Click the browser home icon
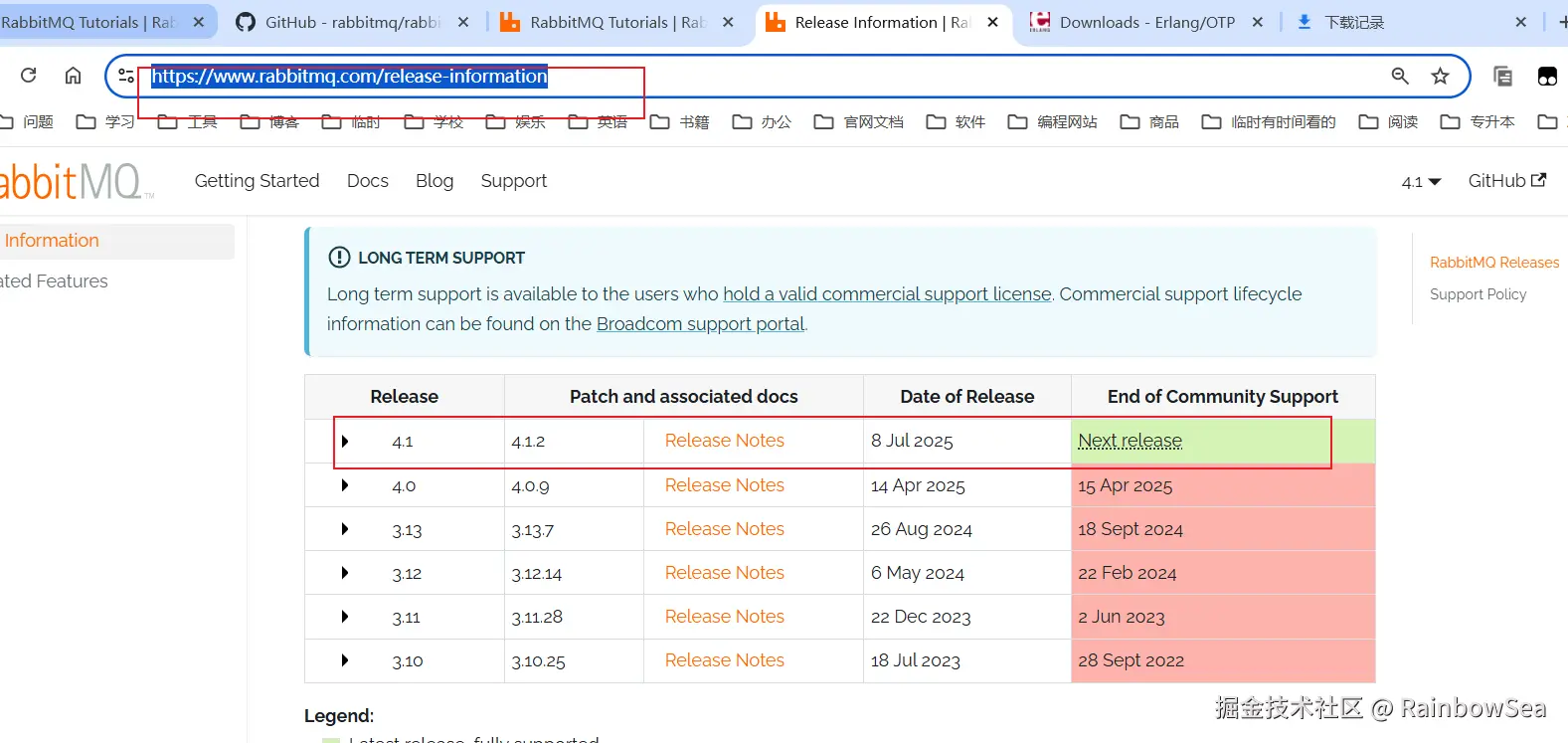 (x=73, y=76)
